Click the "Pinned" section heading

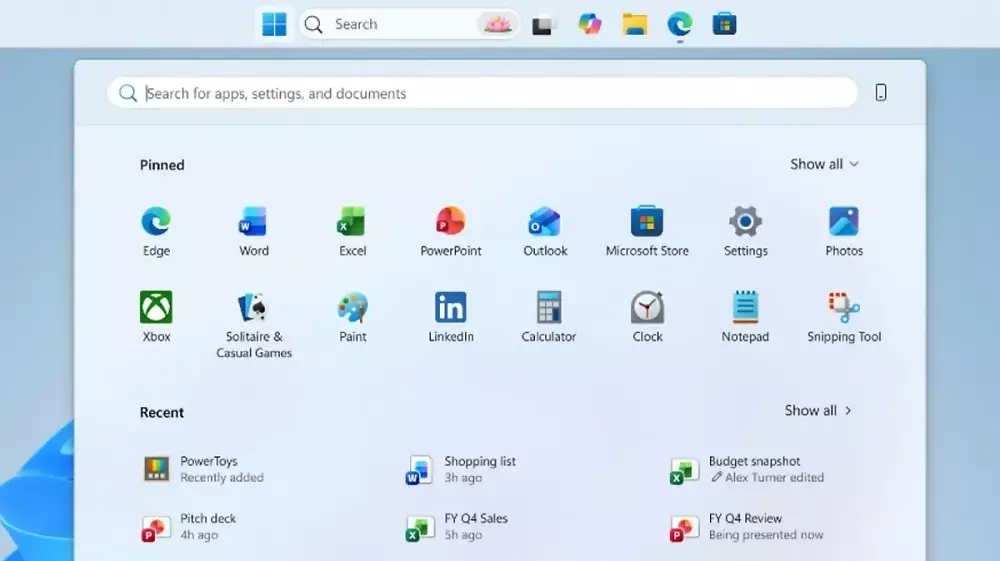click(x=162, y=165)
